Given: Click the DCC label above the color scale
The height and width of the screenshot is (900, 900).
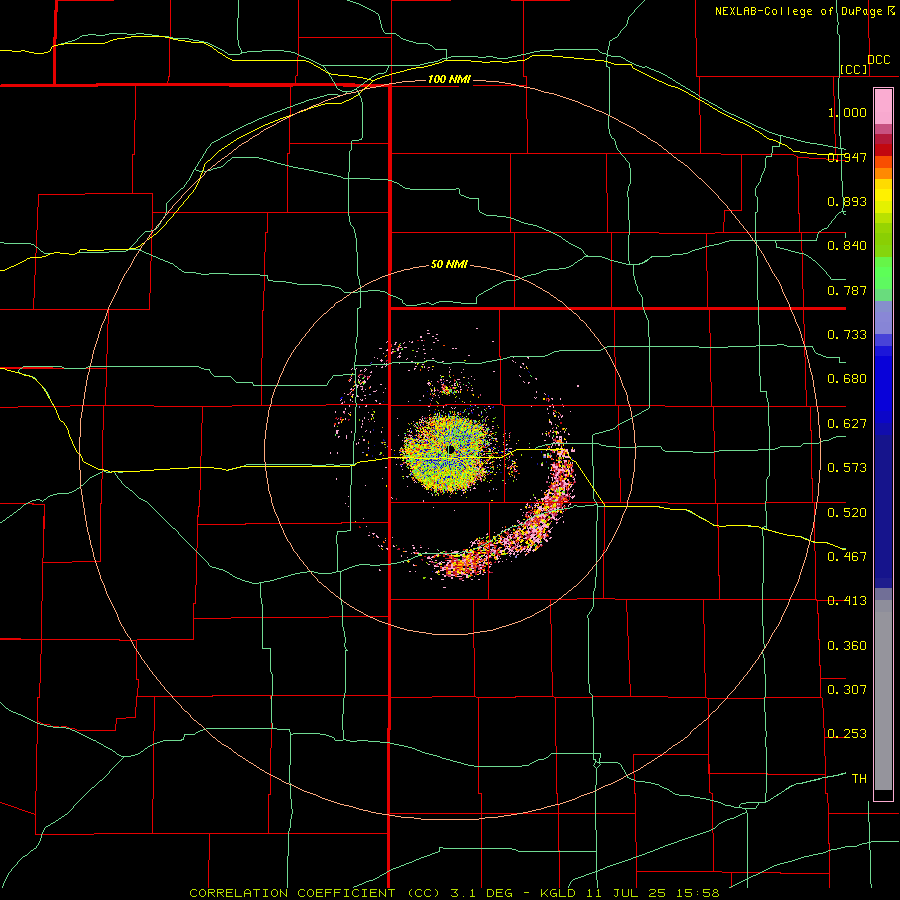Looking at the screenshot, I should point(878,60).
